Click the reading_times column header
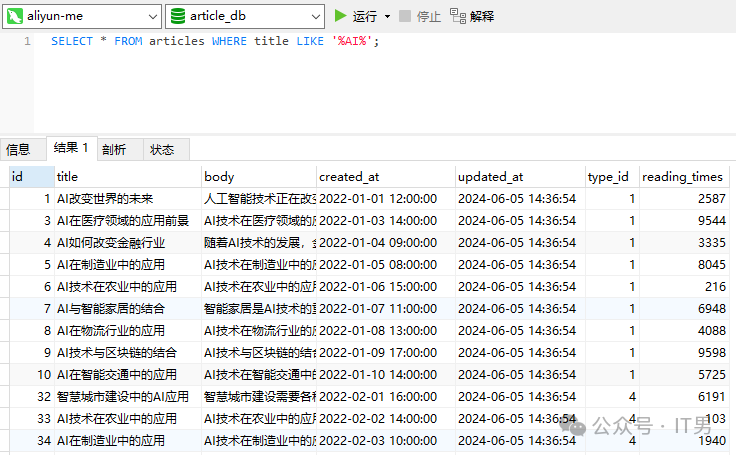Image resolution: width=736 pixels, height=455 pixels. tap(684, 177)
